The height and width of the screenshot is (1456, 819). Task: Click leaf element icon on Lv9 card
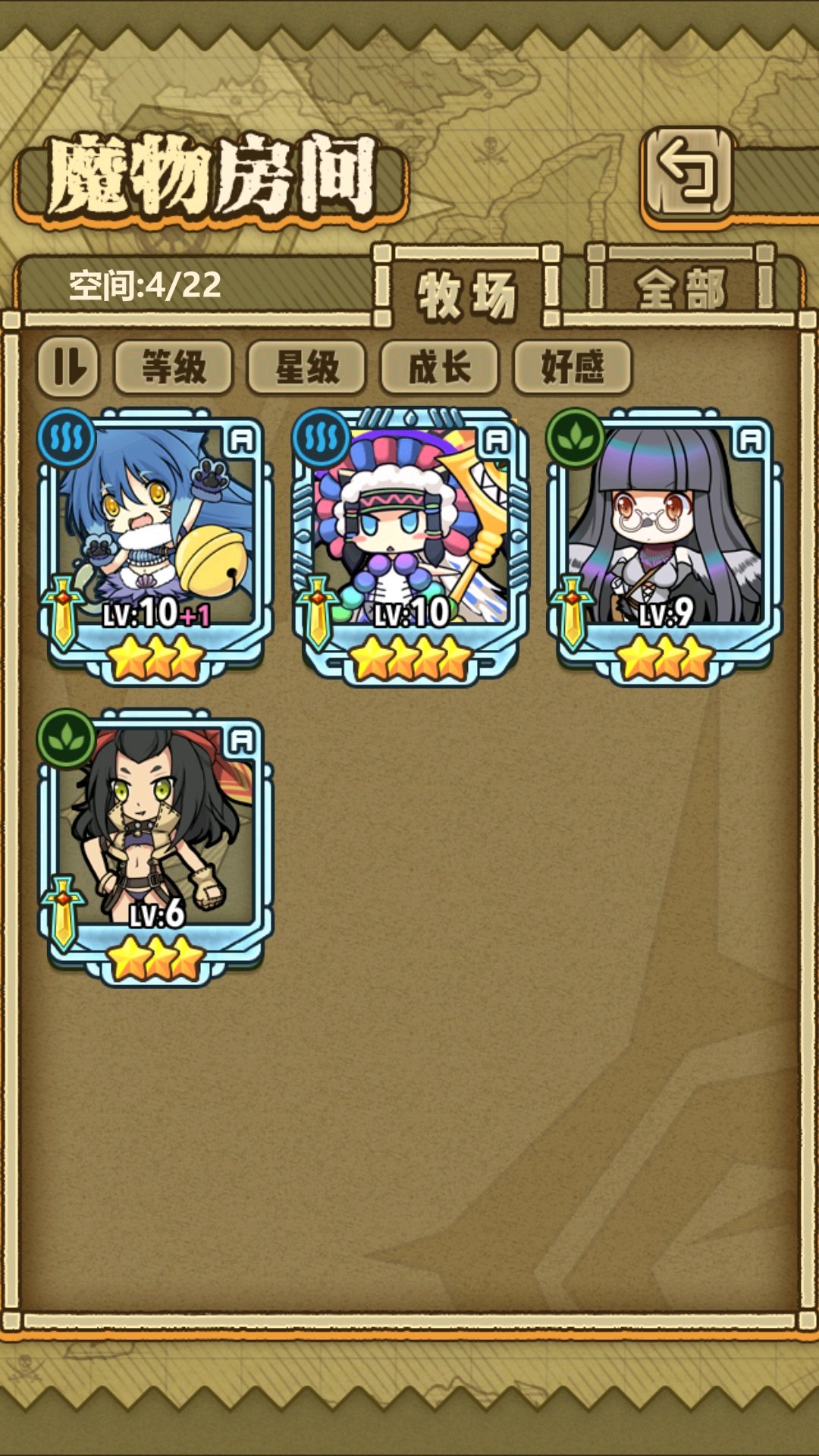[576, 438]
